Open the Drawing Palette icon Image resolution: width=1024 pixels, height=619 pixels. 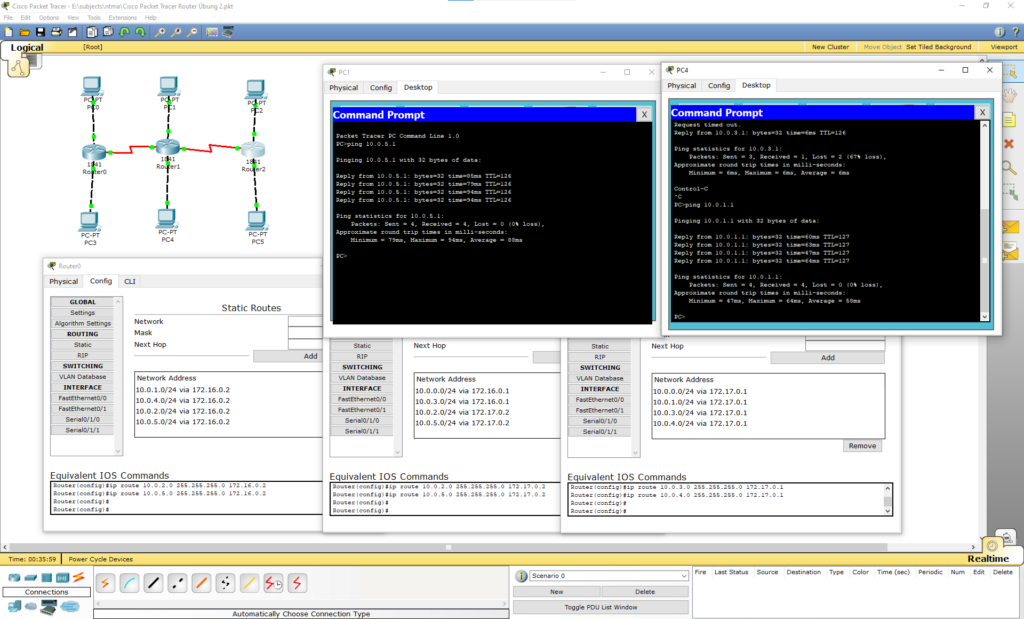click(211, 32)
